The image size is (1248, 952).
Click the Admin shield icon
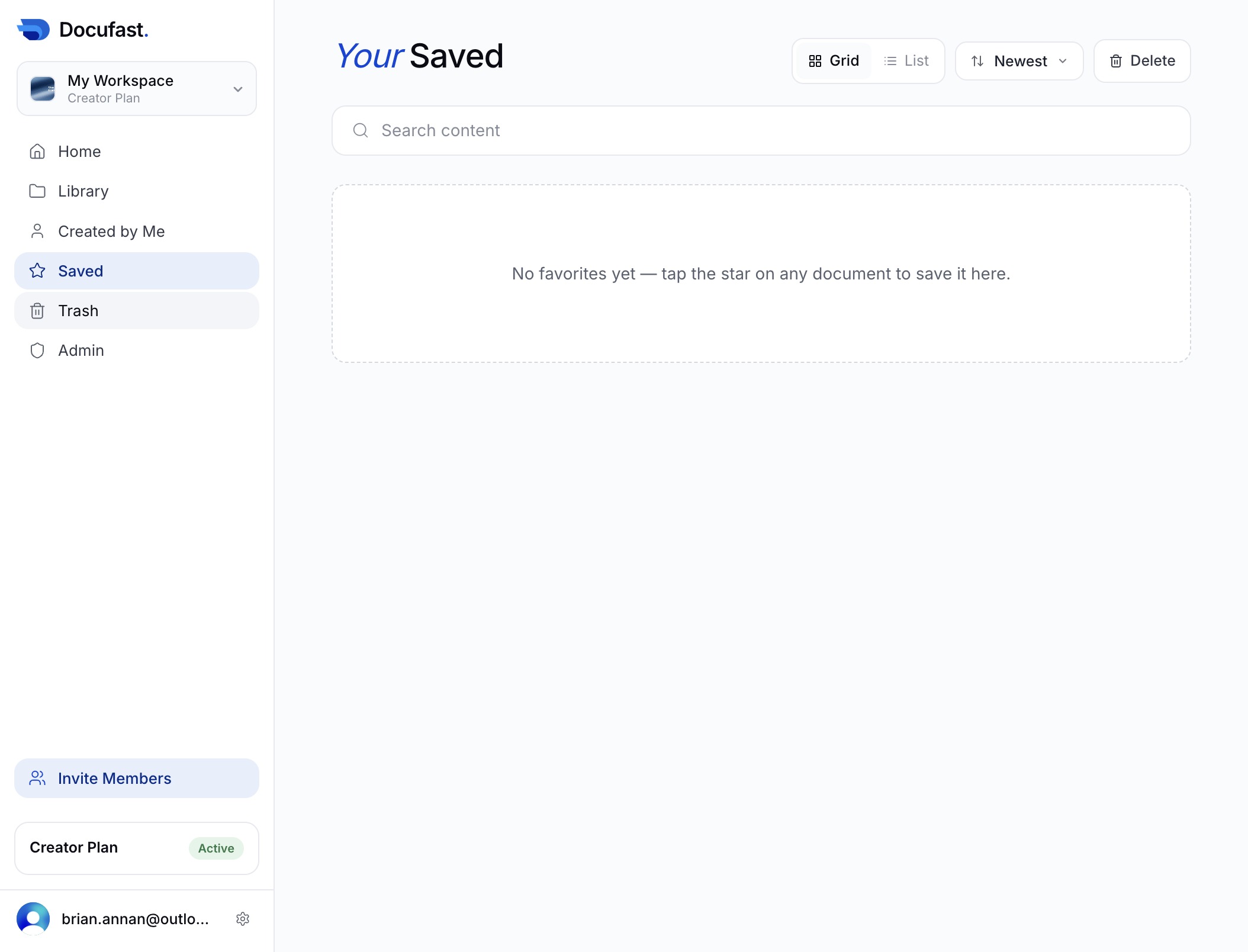(x=37, y=350)
